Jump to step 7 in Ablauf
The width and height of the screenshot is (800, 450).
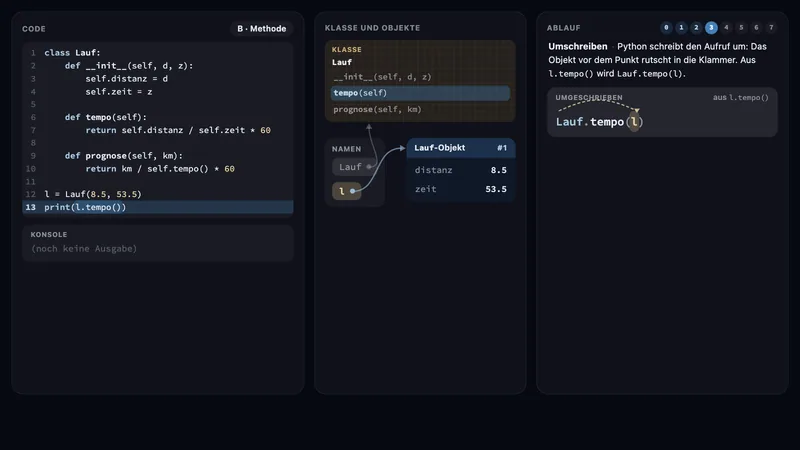pos(771,28)
